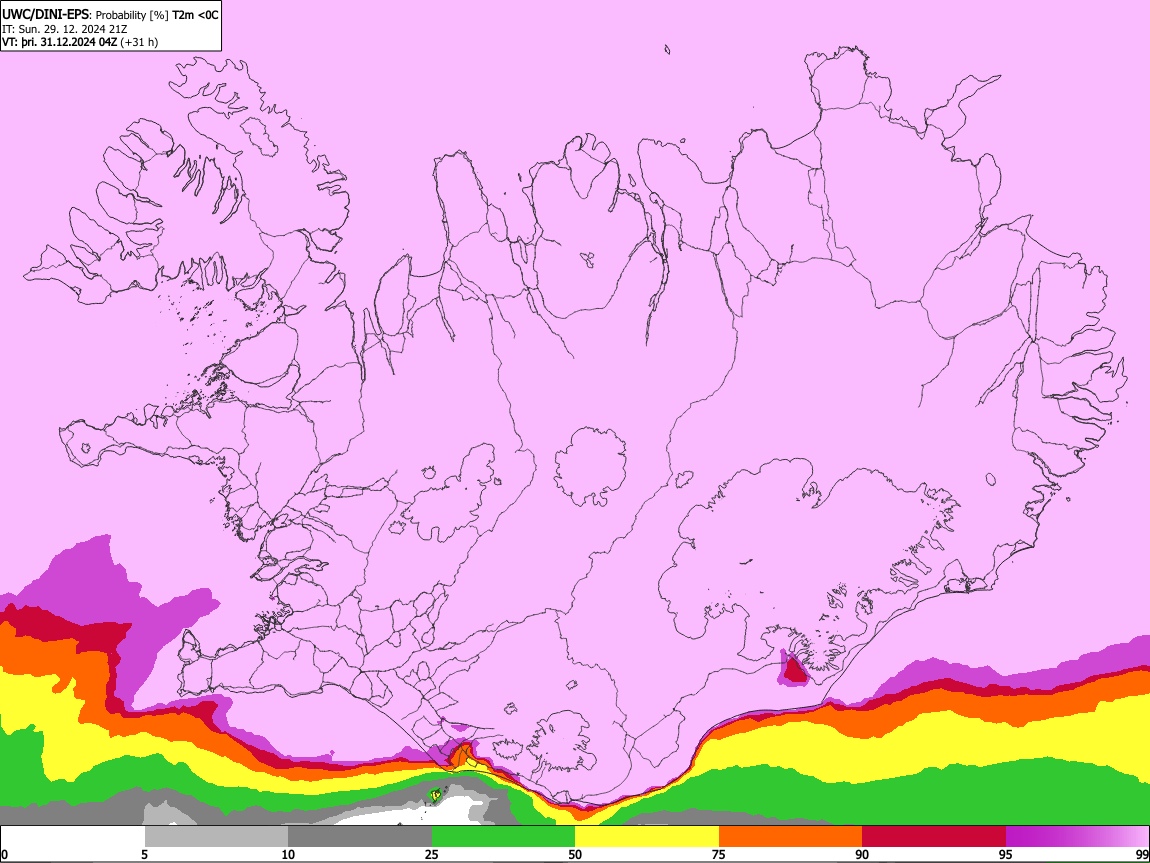
Task: Click the small yellow-green island off south coast
Action: pos(435,795)
